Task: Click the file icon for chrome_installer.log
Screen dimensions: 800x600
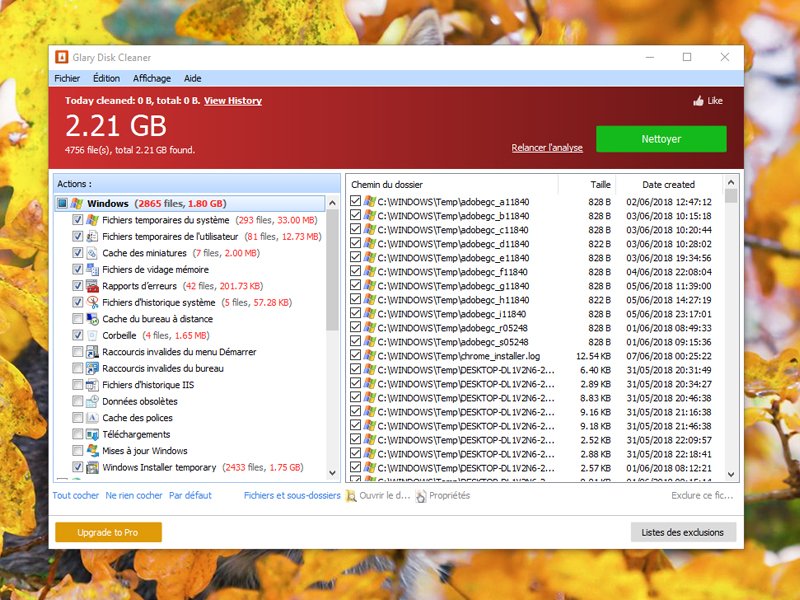Action: [369, 356]
